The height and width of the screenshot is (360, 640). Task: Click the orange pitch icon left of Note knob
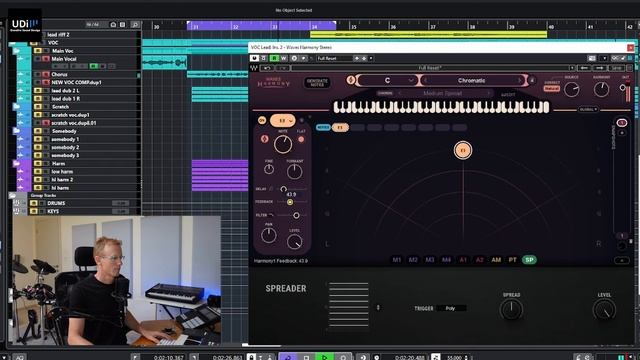(264, 139)
